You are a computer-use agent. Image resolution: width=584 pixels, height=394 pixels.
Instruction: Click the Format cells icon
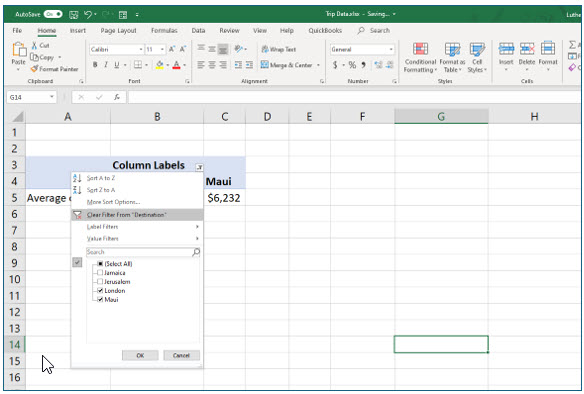pyautogui.click(x=548, y=49)
